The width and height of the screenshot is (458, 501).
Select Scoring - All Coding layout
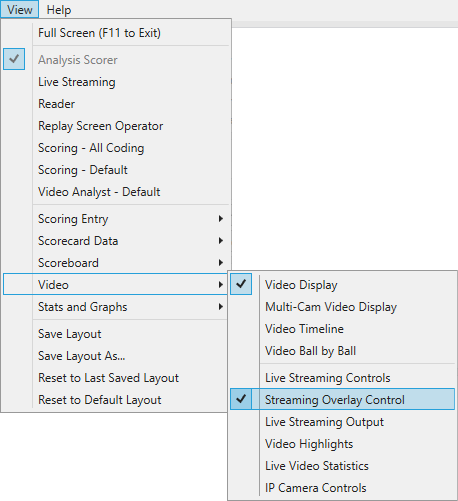pyautogui.click(x=116, y=148)
